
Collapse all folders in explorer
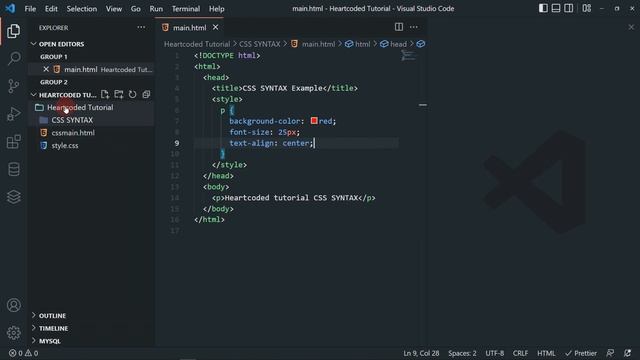146,94
